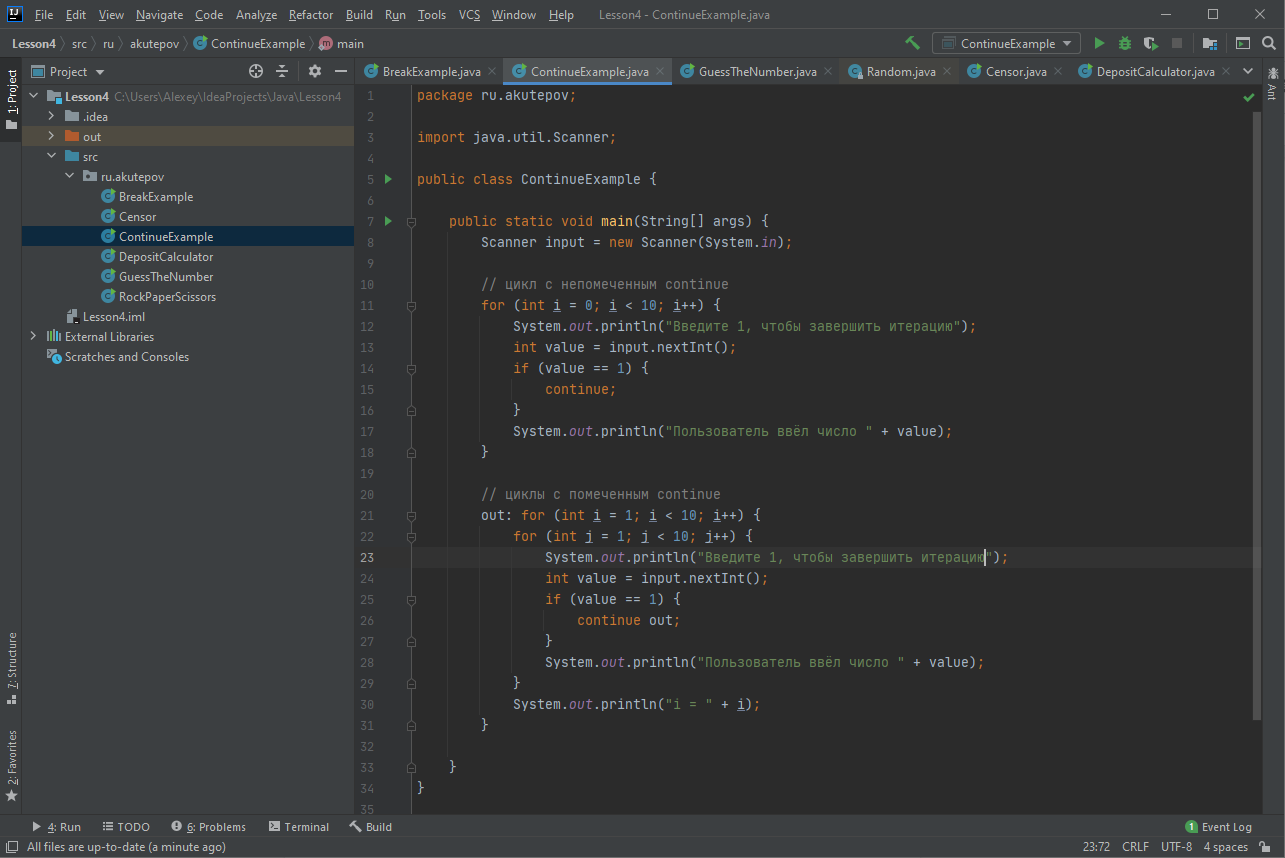Close the BreakExample.java tab
Screen dimensions: 1285x858
492,72
